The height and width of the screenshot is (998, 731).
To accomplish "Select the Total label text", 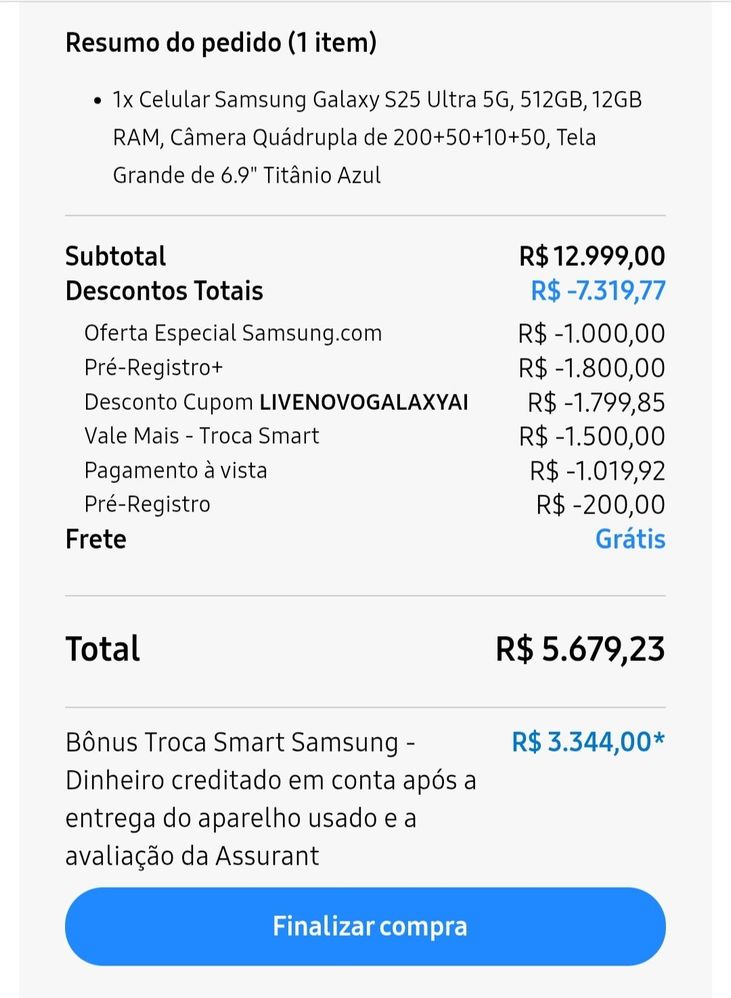I will [x=103, y=649].
